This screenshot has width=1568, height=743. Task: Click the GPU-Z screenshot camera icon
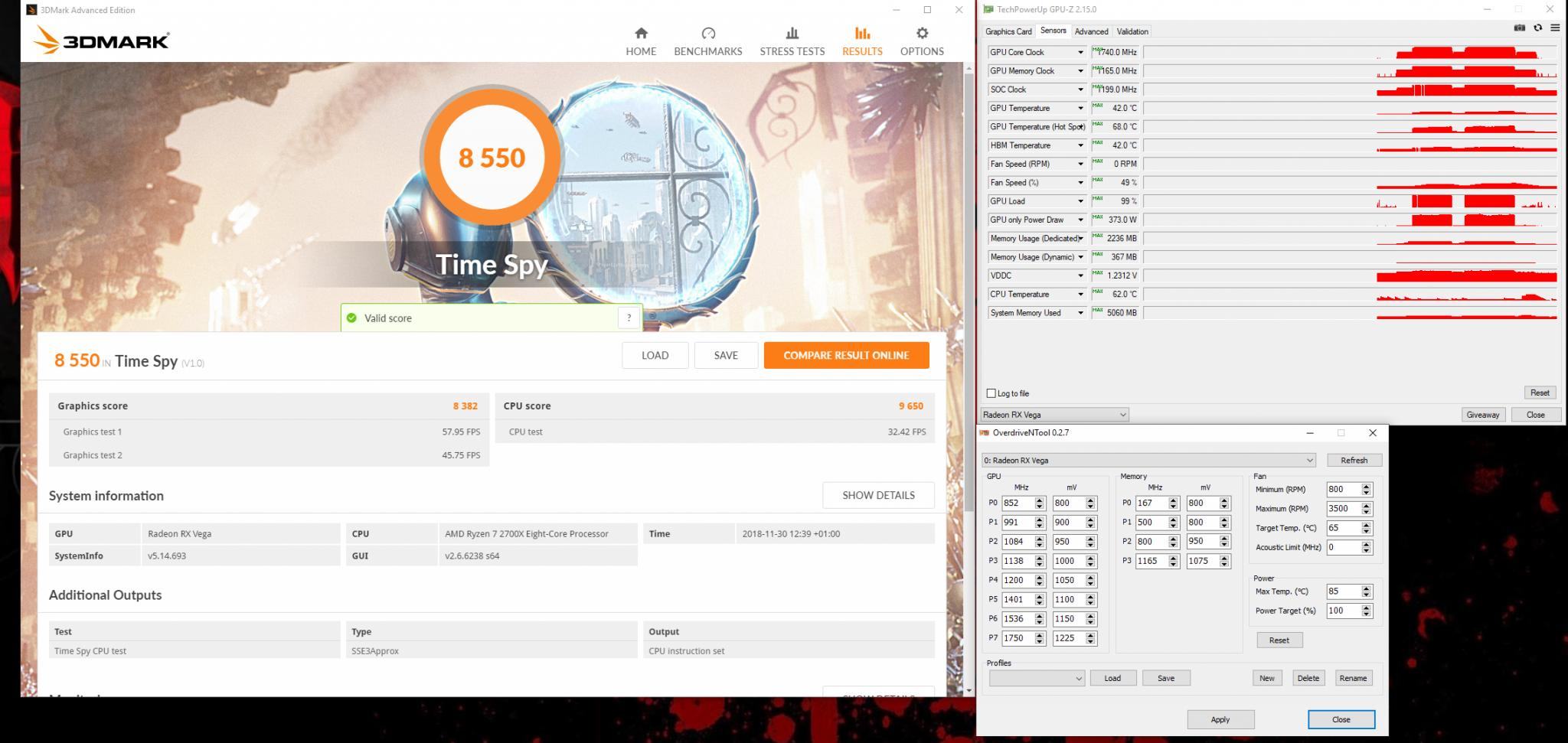click(1519, 28)
